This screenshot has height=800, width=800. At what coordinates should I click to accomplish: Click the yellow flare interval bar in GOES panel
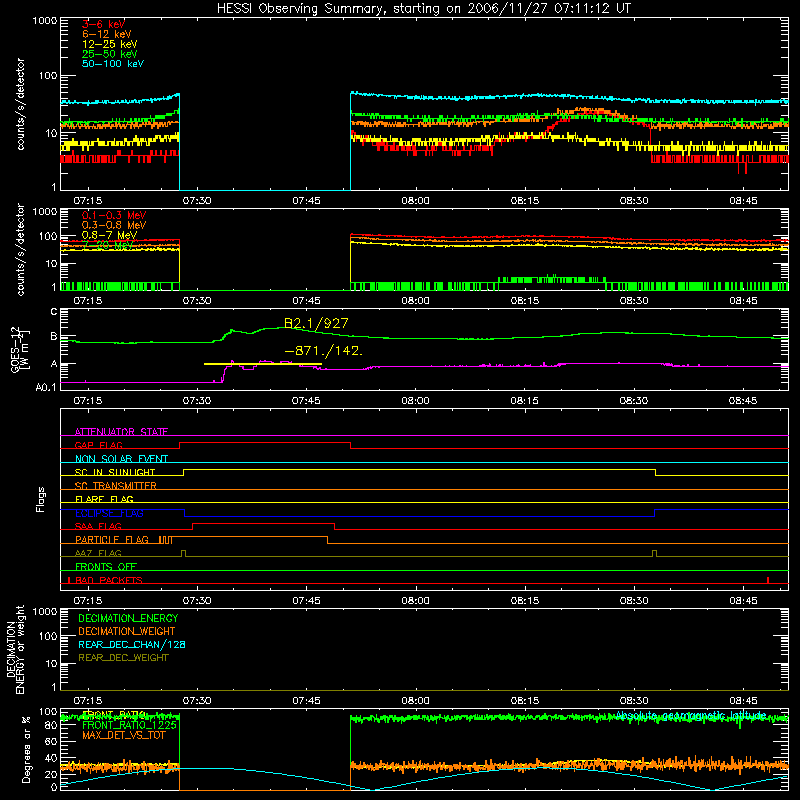pos(263,364)
